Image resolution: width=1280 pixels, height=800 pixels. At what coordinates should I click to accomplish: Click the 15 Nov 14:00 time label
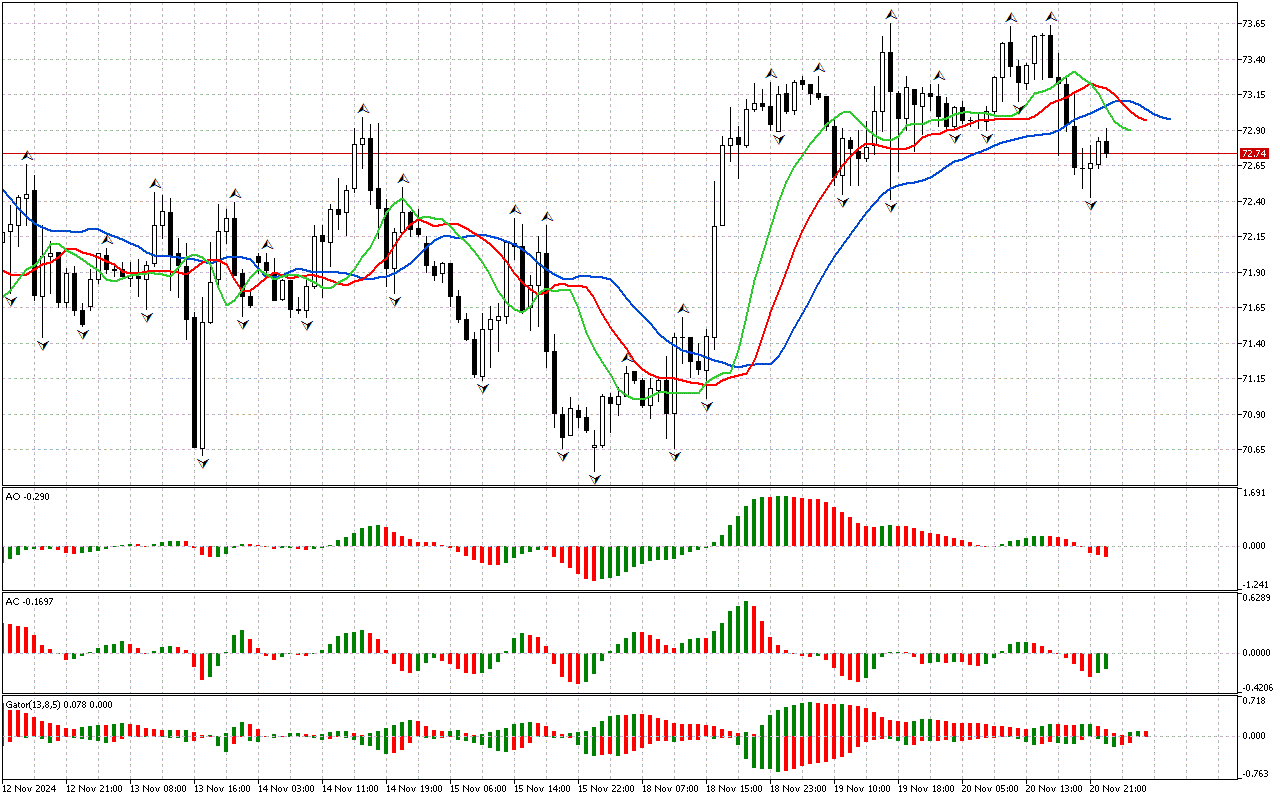(x=542, y=789)
